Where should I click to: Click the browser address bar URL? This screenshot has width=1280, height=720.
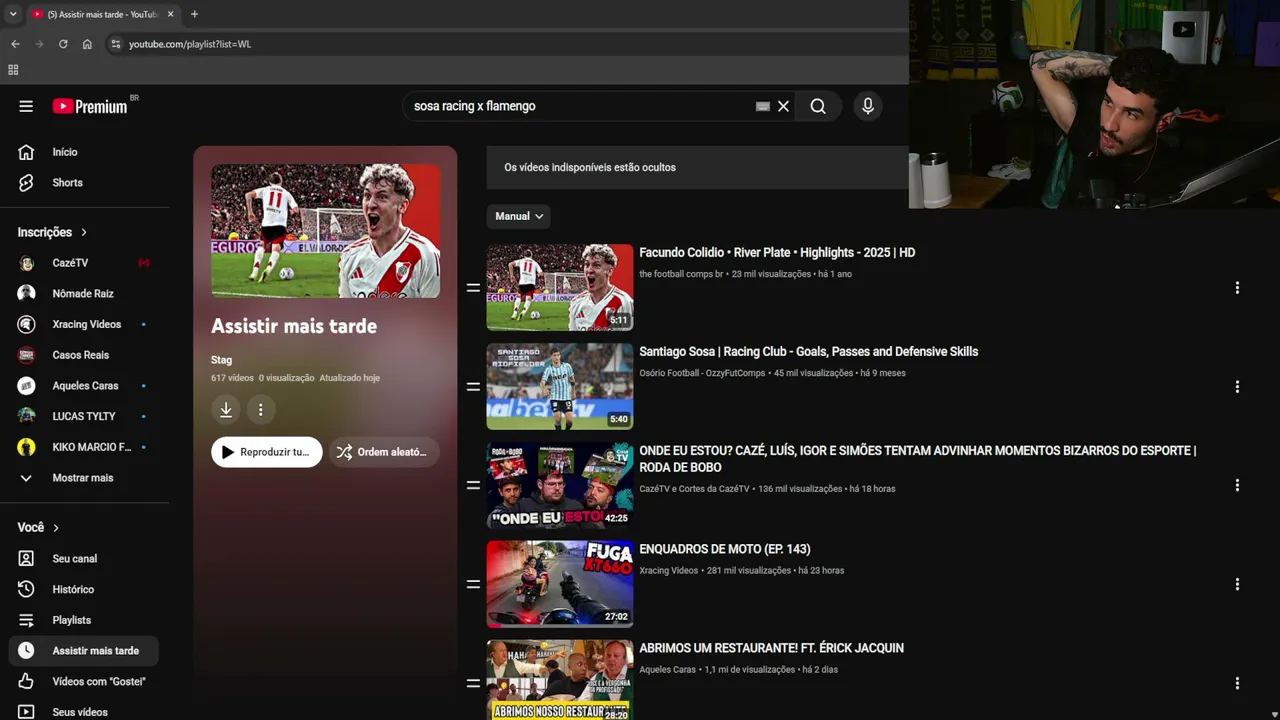(190, 44)
